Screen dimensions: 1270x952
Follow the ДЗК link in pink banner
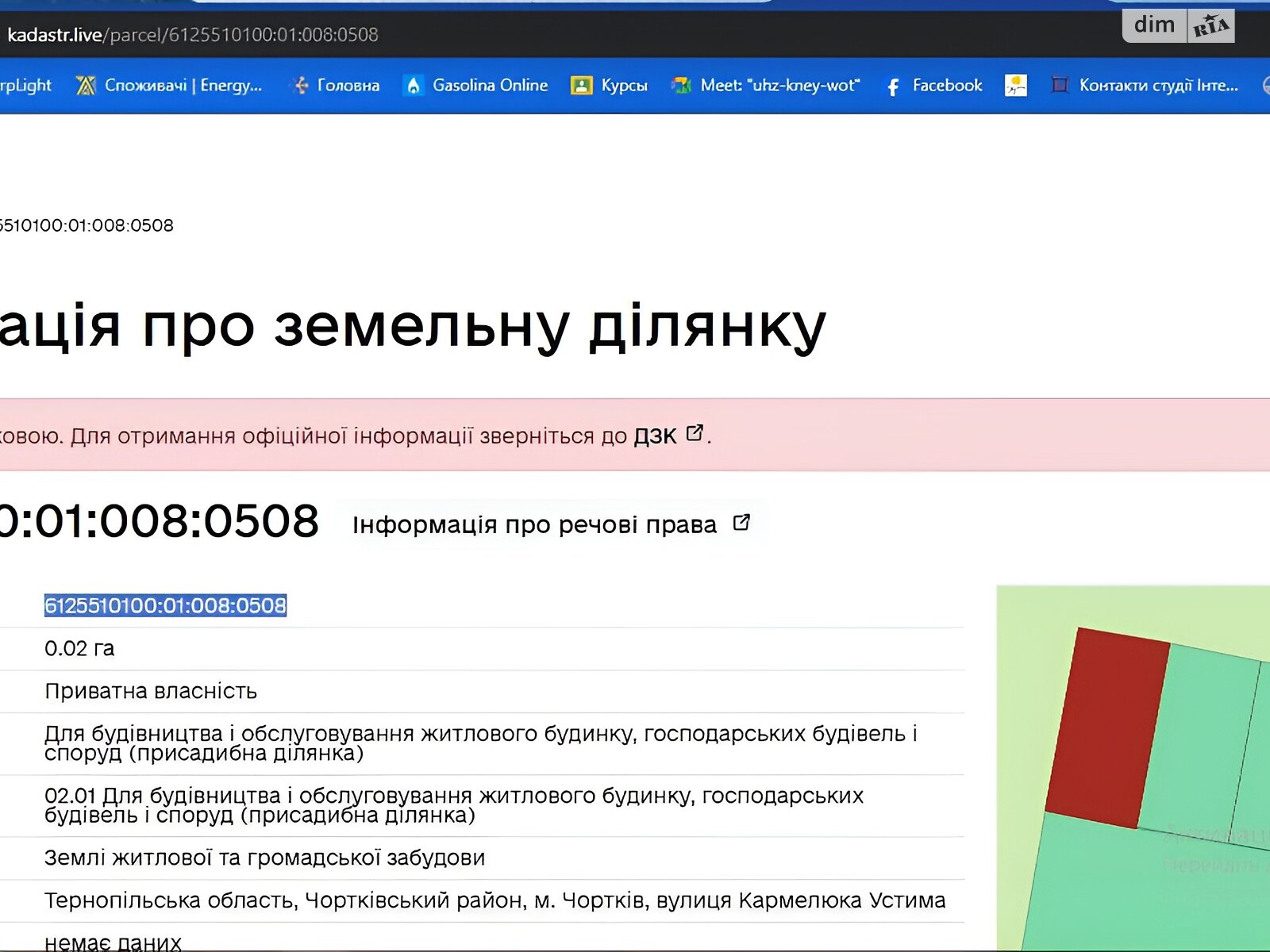(x=655, y=436)
